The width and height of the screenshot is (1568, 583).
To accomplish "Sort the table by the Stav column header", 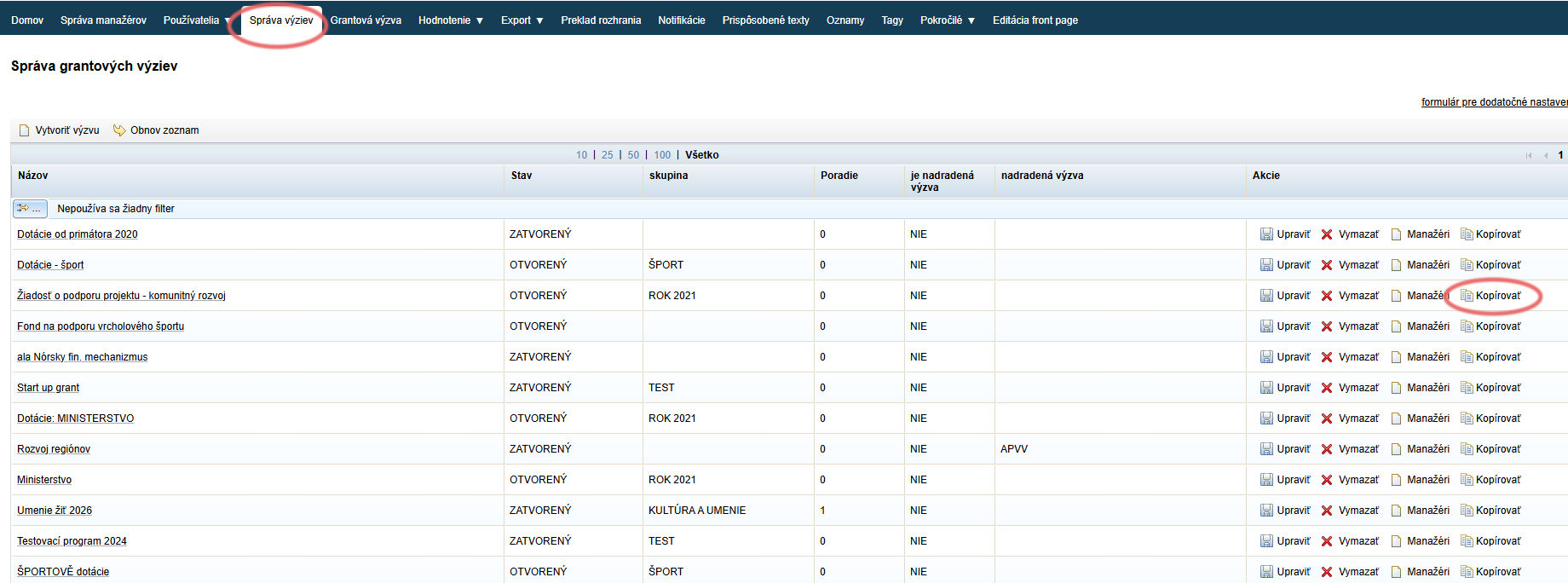I will [x=522, y=176].
